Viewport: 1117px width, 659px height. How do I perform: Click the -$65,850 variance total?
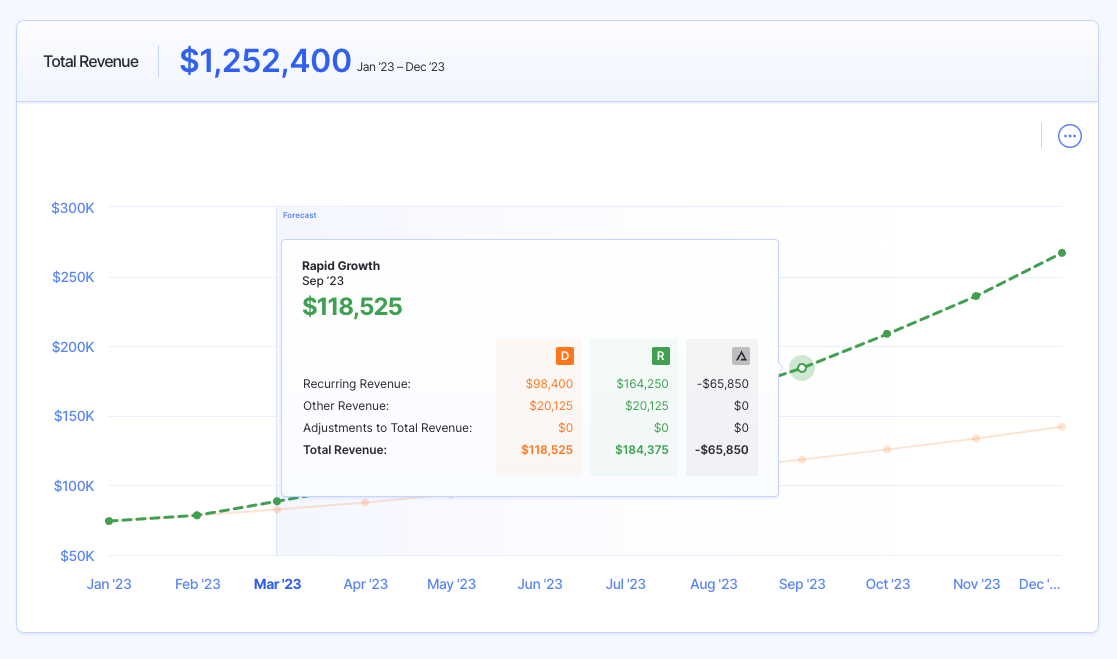tap(722, 449)
